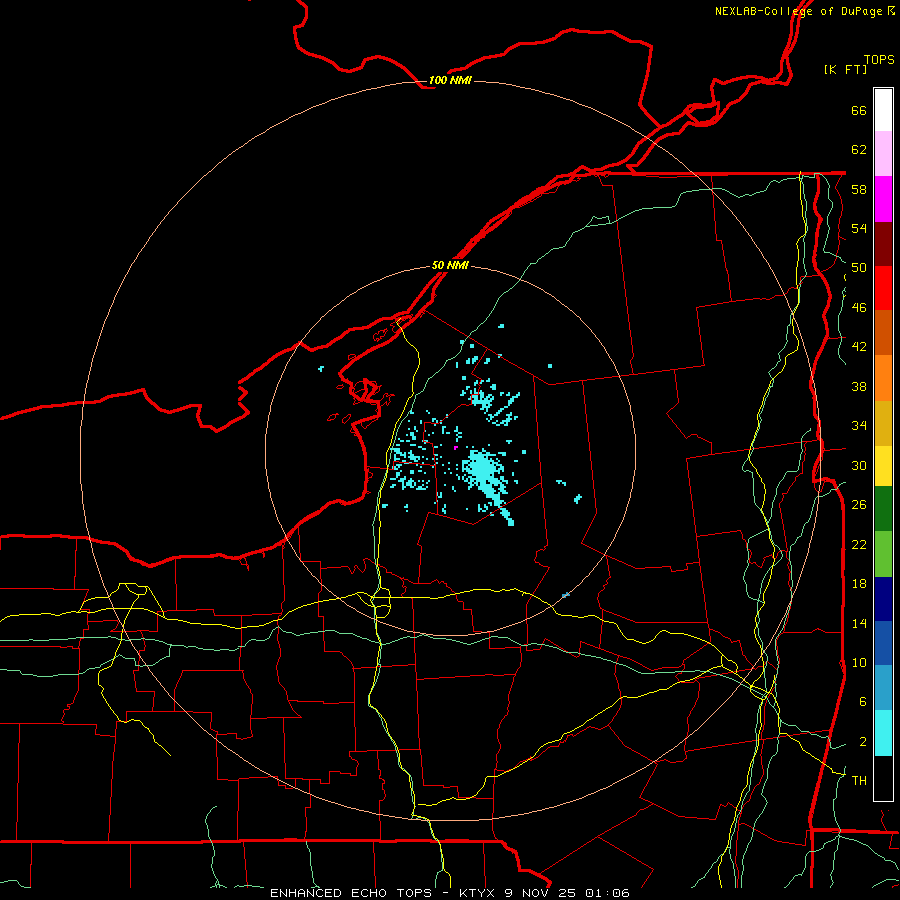
Task: Click the 26 legend value label
Action: click(859, 505)
